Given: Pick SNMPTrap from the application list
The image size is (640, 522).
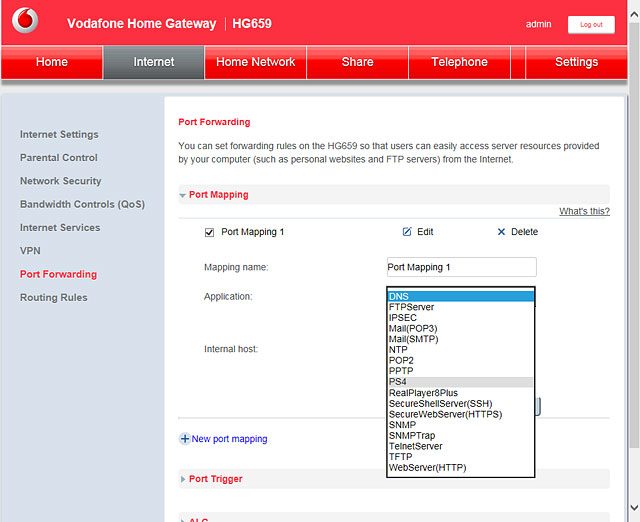Looking at the screenshot, I should (x=460, y=435).
